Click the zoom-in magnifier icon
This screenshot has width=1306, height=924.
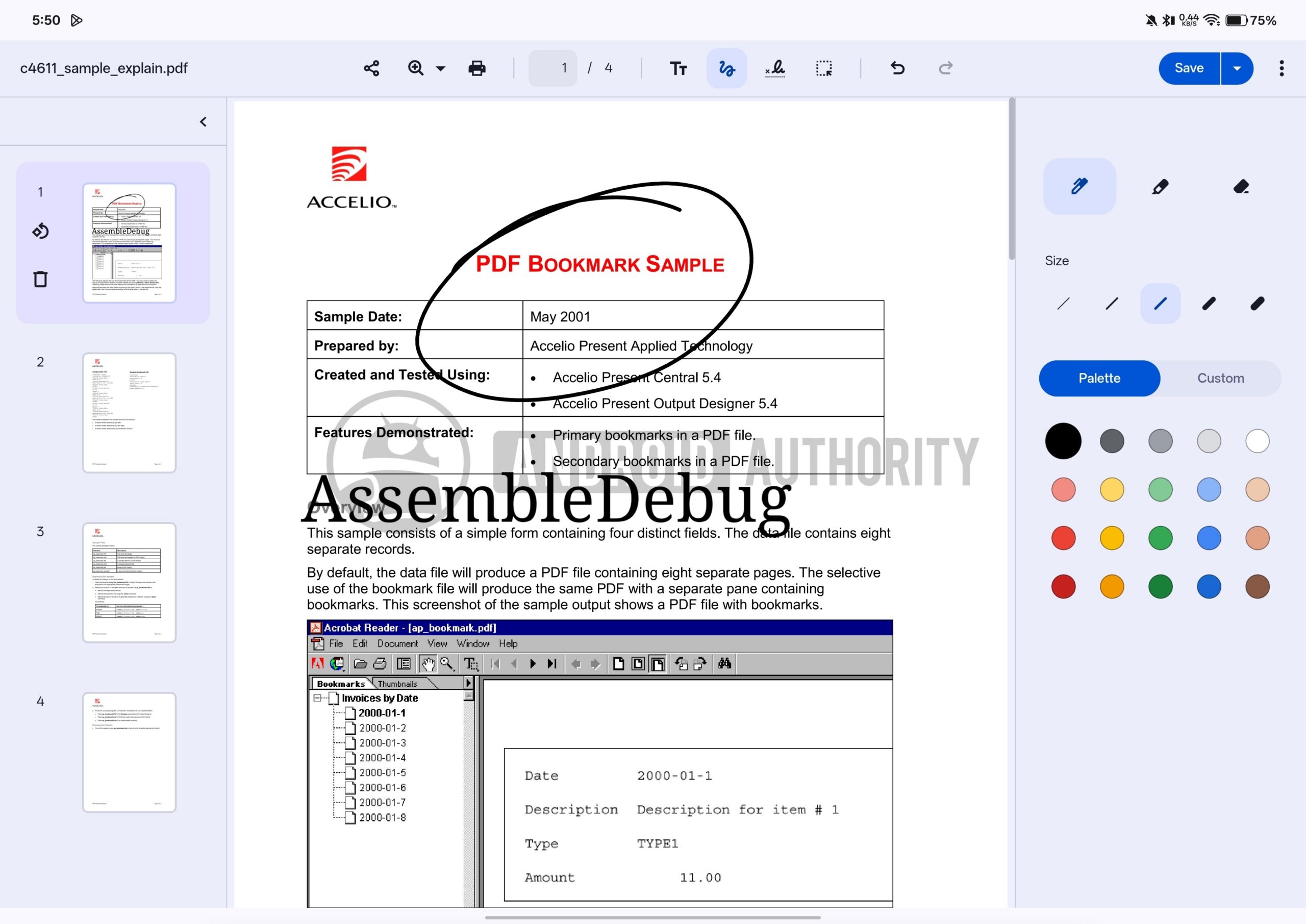[x=416, y=68]
